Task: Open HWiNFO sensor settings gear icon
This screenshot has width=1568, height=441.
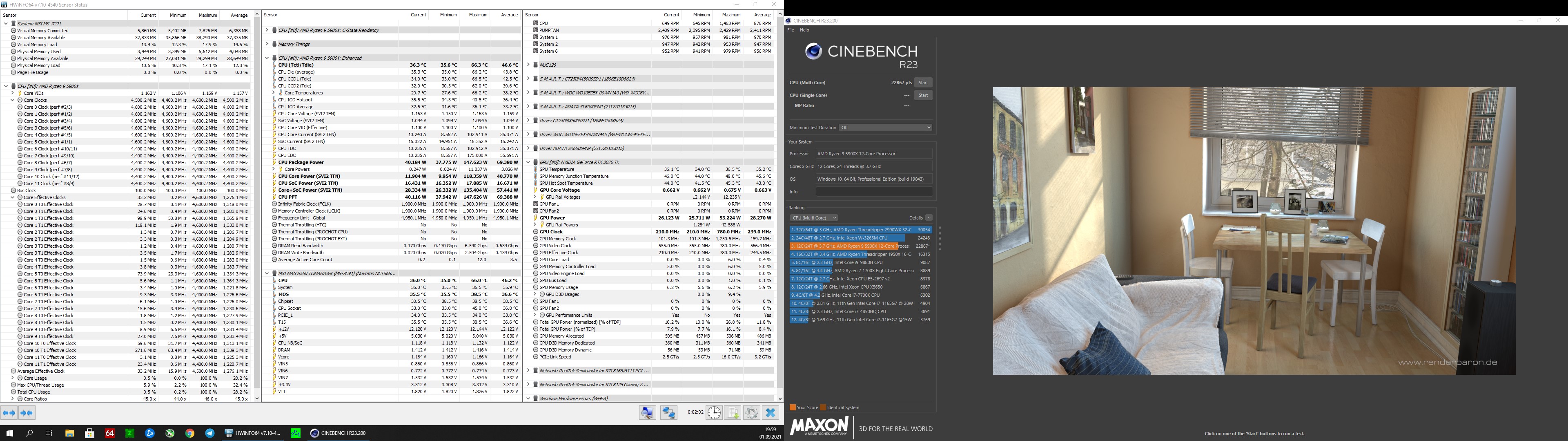Action: 752,413
